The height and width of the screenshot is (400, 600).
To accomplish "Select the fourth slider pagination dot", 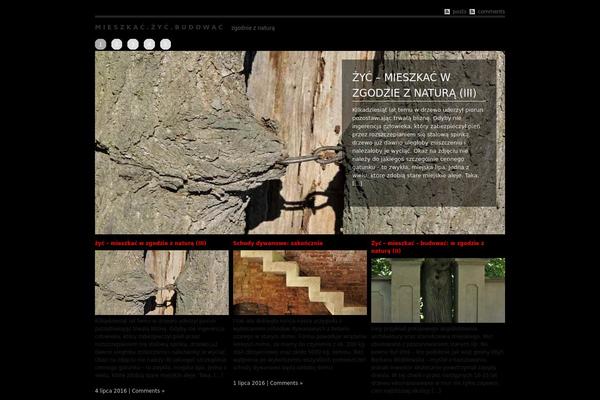I will tap(149, 44).
